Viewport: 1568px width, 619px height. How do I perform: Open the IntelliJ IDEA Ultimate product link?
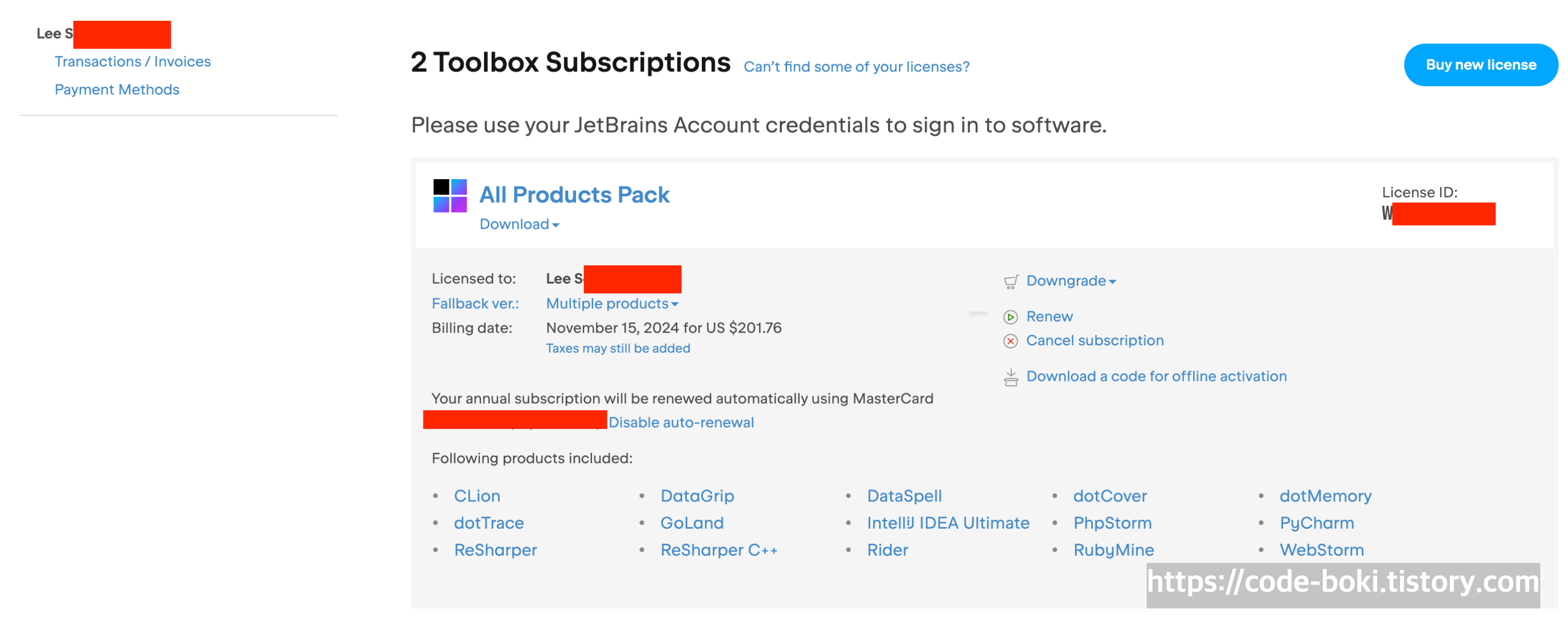tap(948, 523)
